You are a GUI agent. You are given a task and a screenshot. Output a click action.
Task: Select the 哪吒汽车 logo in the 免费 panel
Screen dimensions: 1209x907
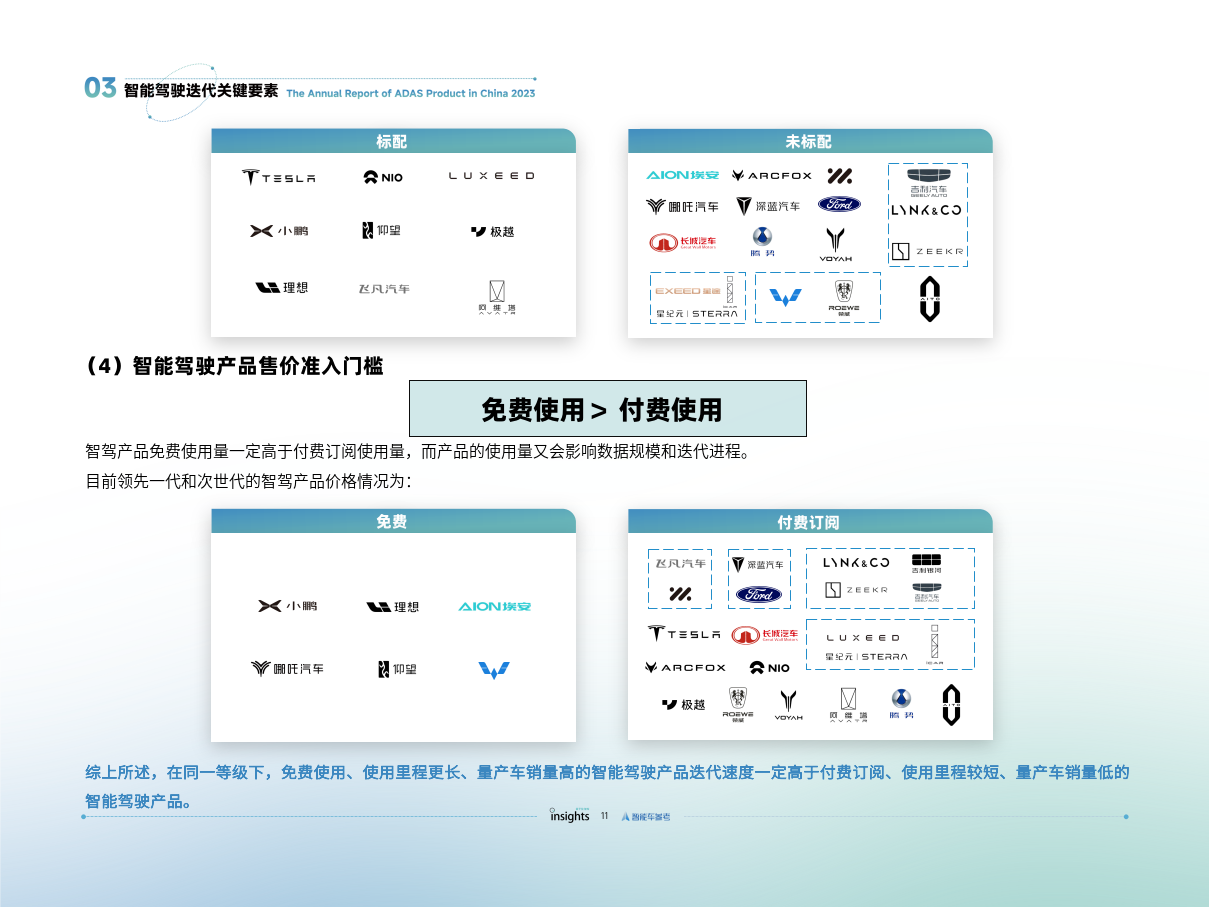coord(287,668)
